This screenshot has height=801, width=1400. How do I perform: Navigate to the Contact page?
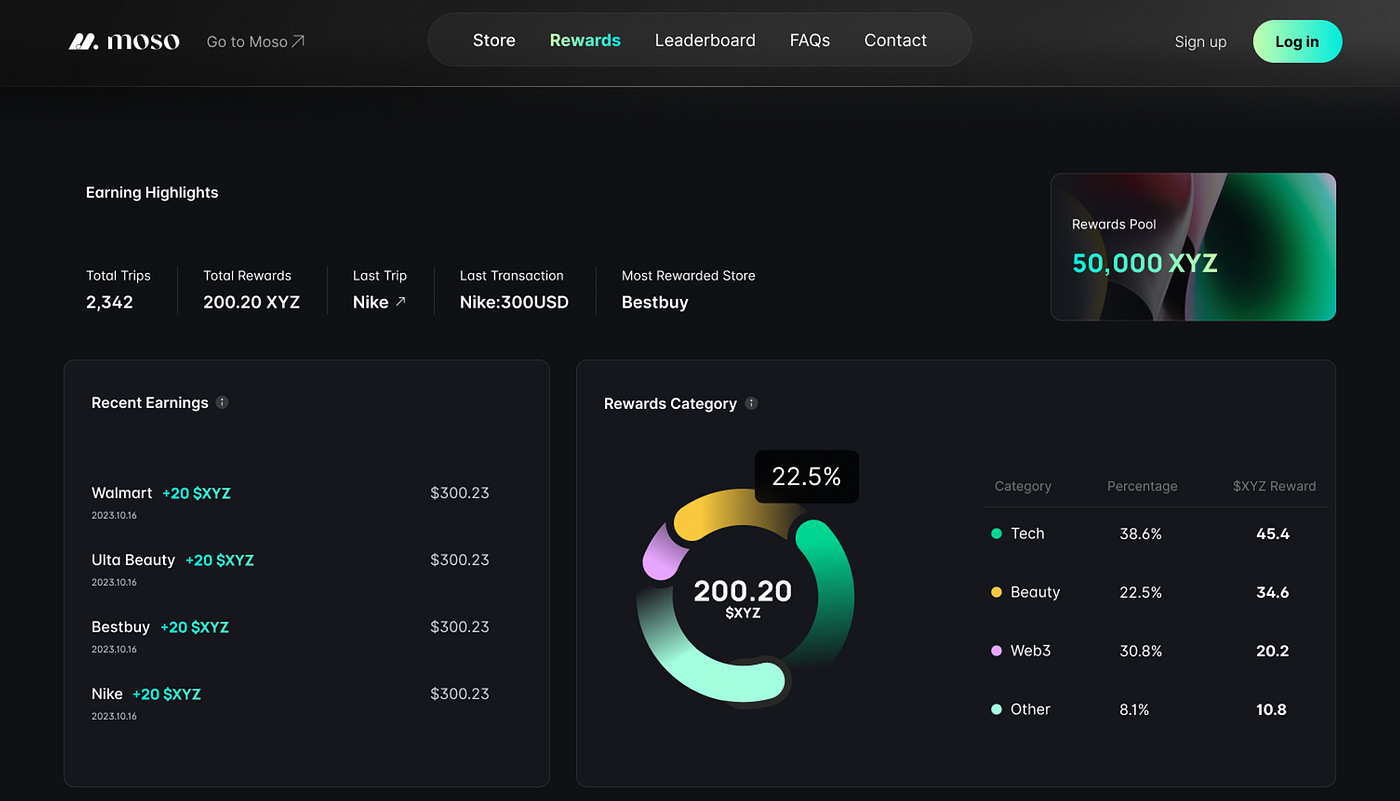pos(895,40)
